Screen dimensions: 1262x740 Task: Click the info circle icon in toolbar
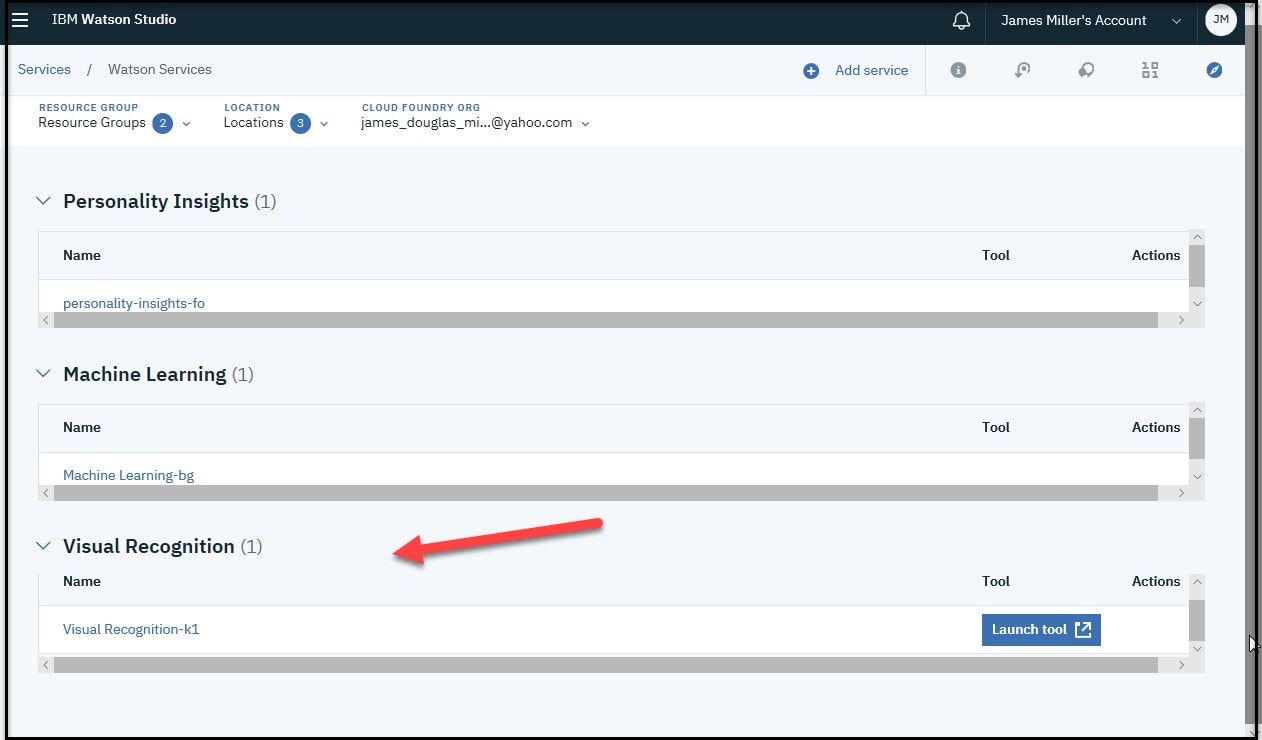(958, 70)
